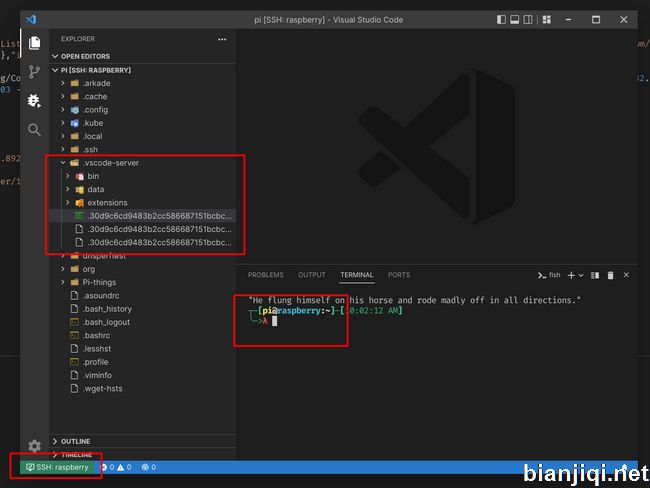The height and width of the screenshot is (488, 650).
Task: Expand the .cache folder
Action: pos(143,97)
